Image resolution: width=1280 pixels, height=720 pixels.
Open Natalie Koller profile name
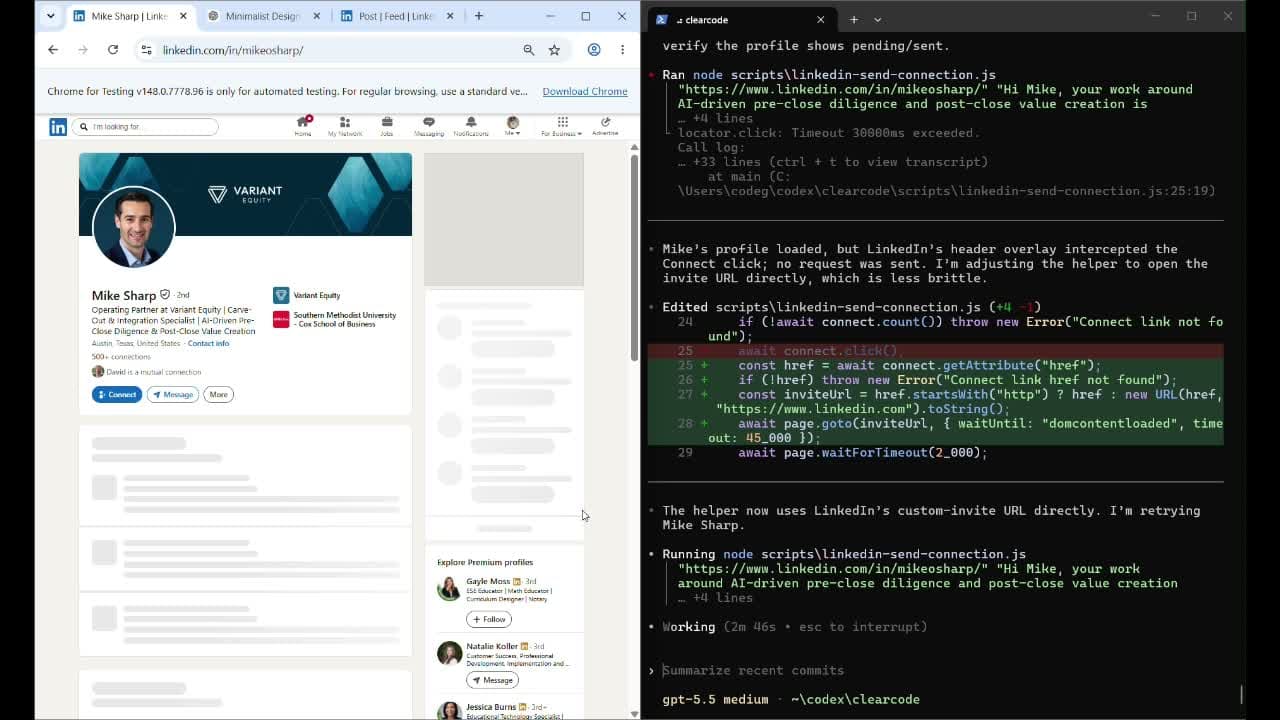point(492,646)
